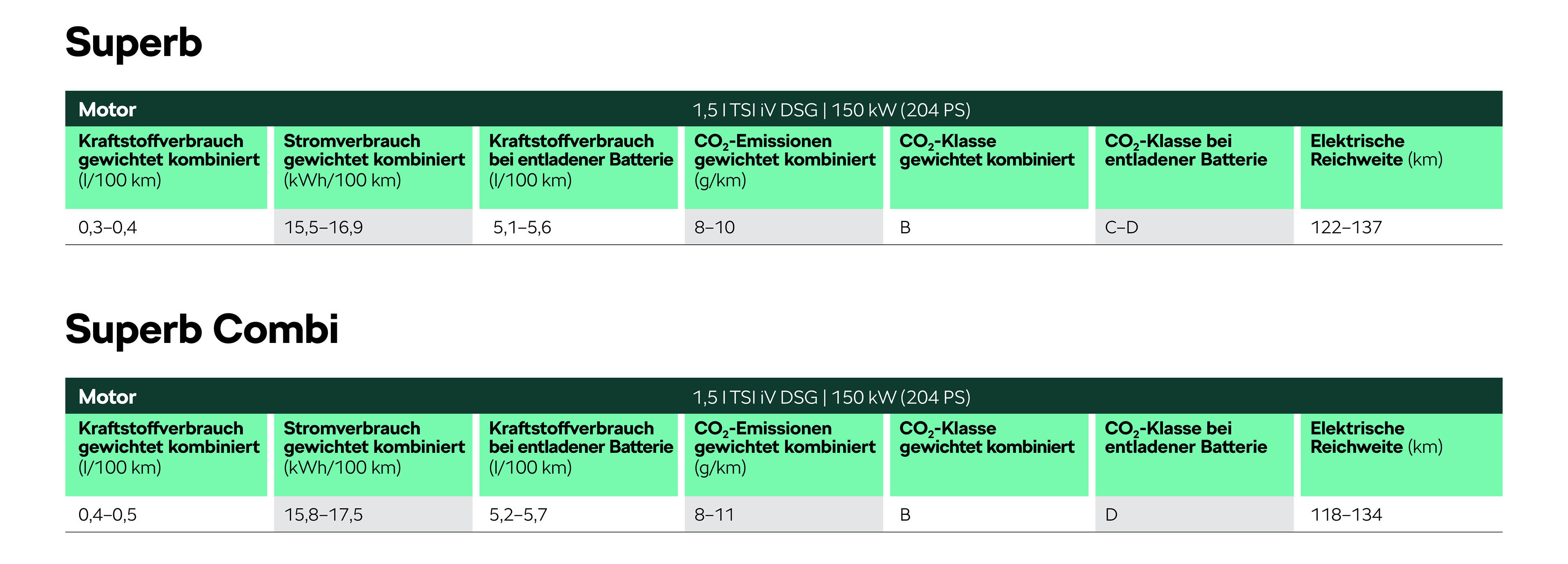
Task: Click the 'Superb' heading at the top
Action: pos(133,43)
